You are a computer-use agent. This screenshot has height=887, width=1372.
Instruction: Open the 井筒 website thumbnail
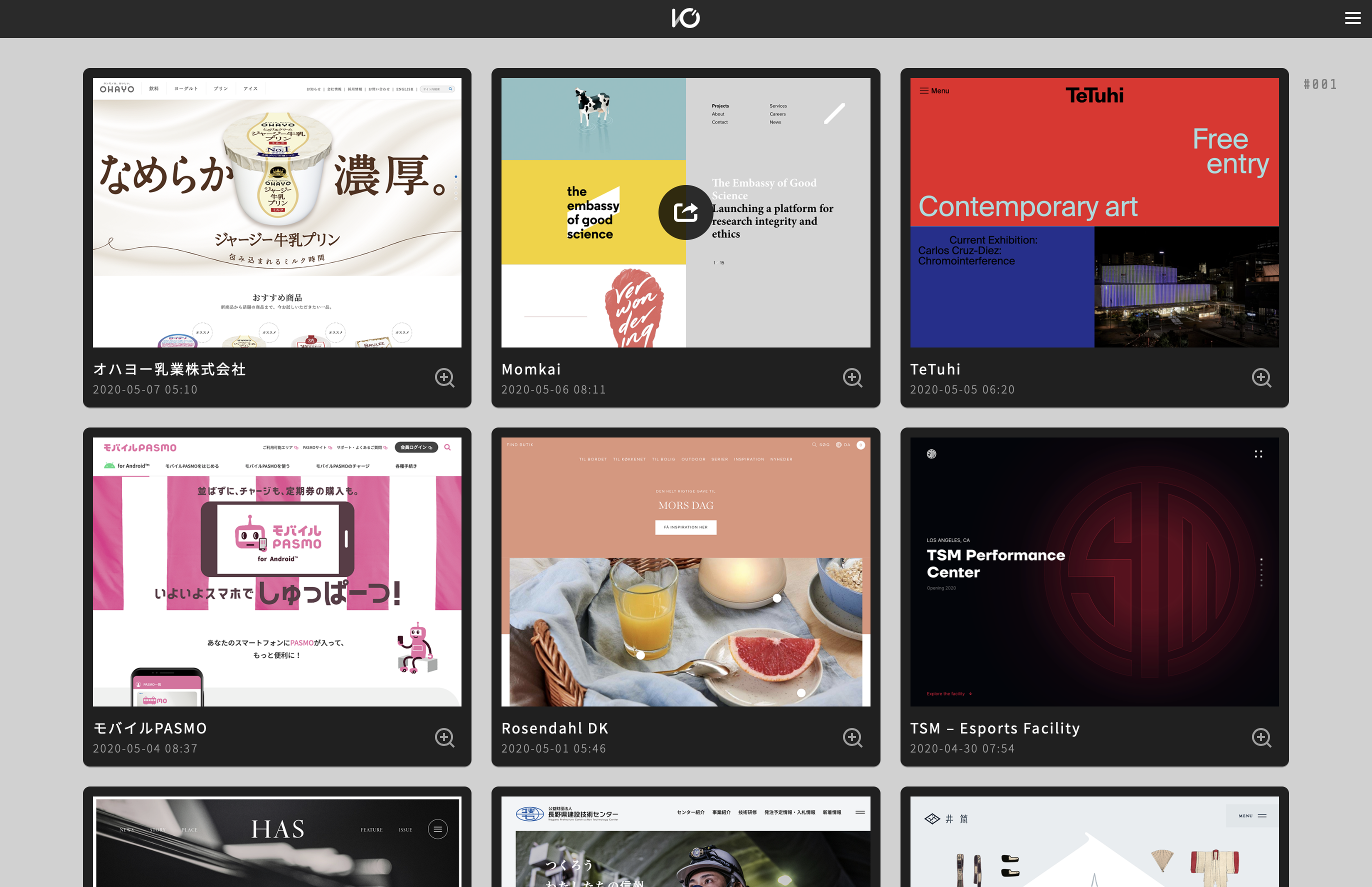1094,842
